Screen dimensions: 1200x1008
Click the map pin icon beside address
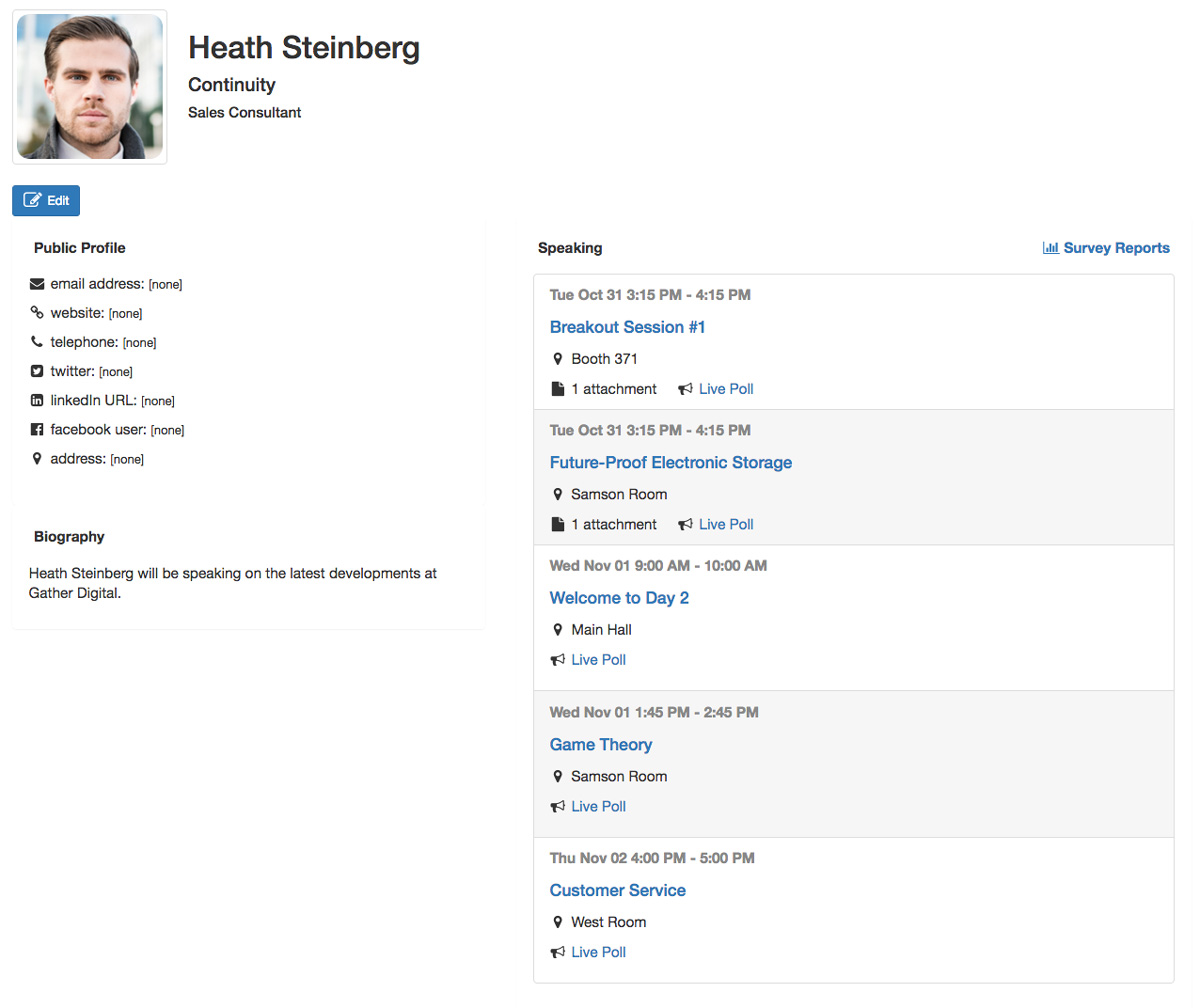37,459
